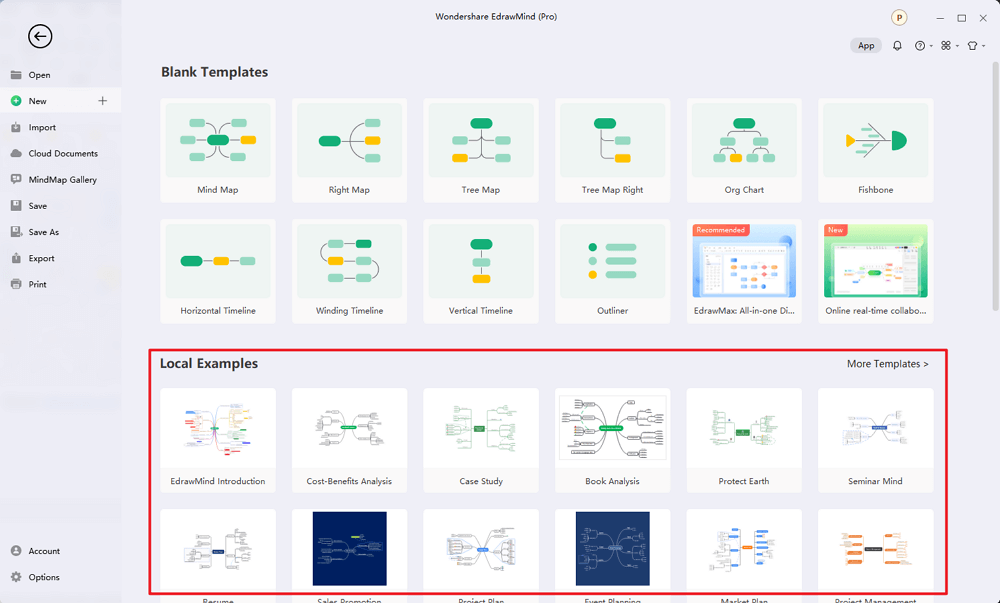The width and height of the screenshot is (1000, 603).
Task: Open the Book Analysis example
Action: (612, 440)
